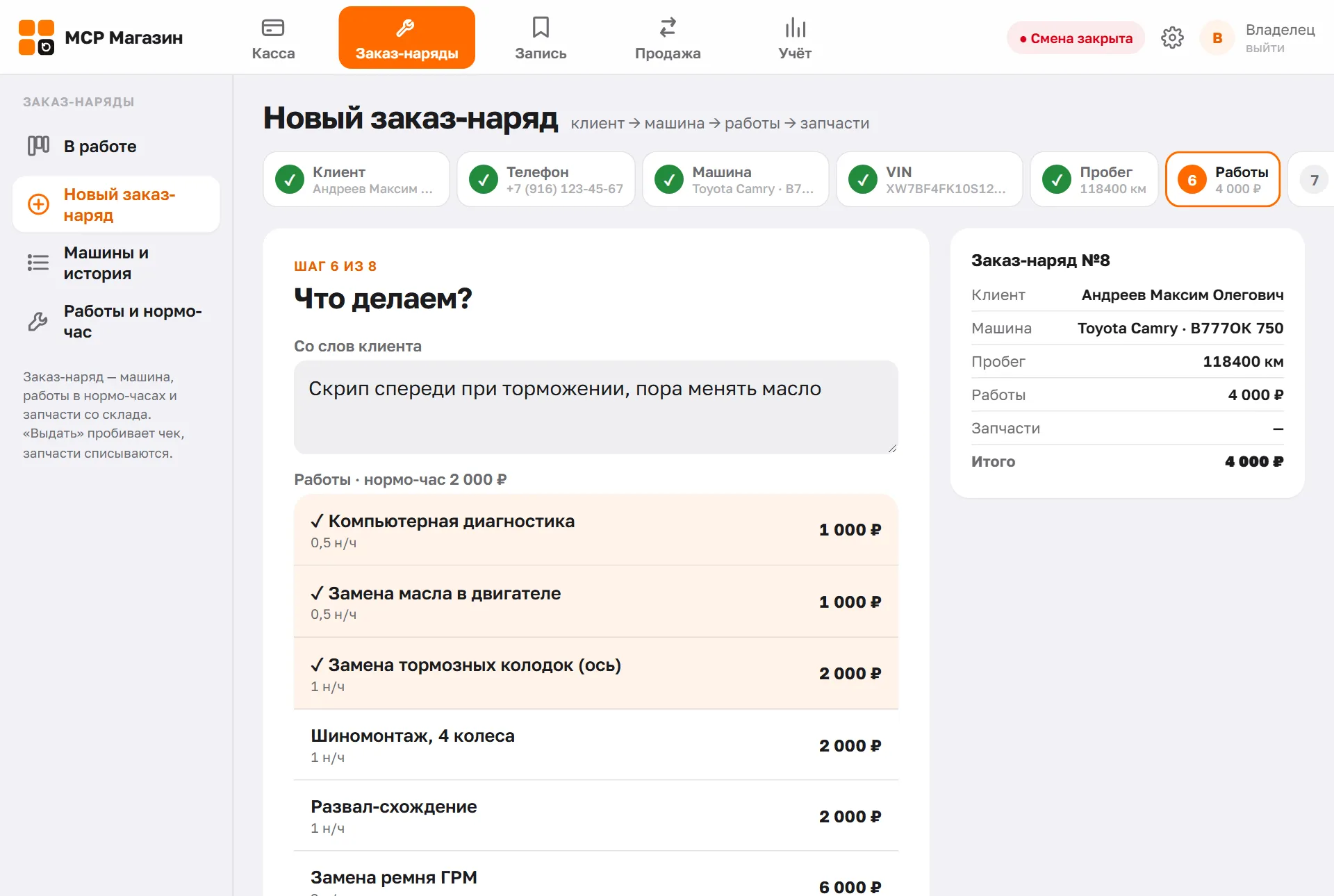The height and width of the screenshot is (896, 1334).
Task: Click the green checkmark on the VIN step
Action: [863, 179]
